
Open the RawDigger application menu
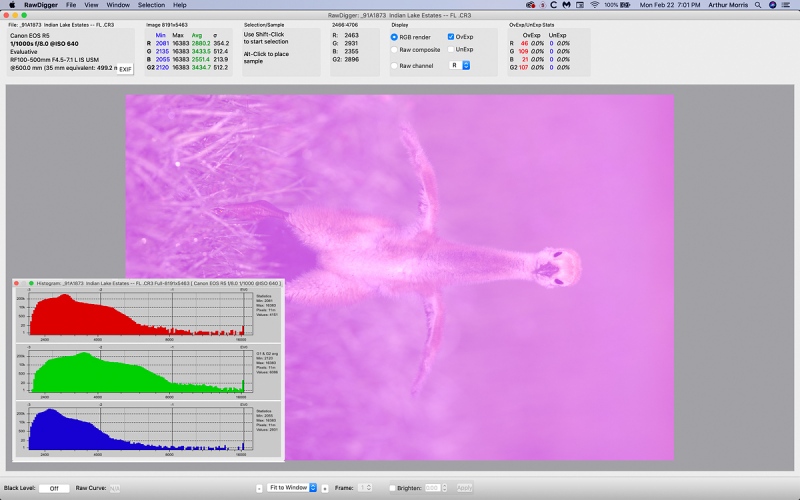tap(41, 5)
